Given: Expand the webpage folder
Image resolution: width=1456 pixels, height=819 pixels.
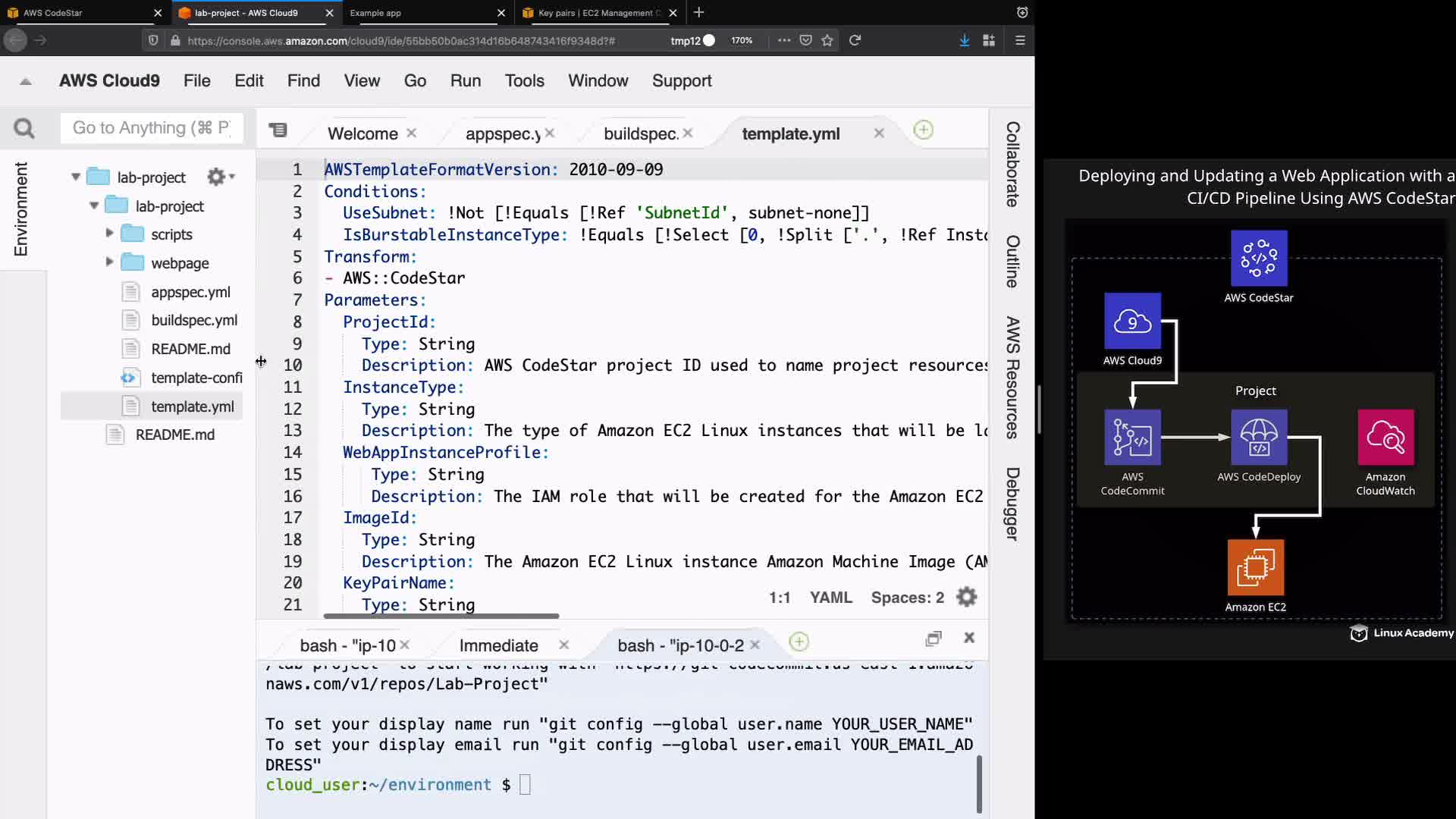Looking at the screenshot, I should (109, 262).
